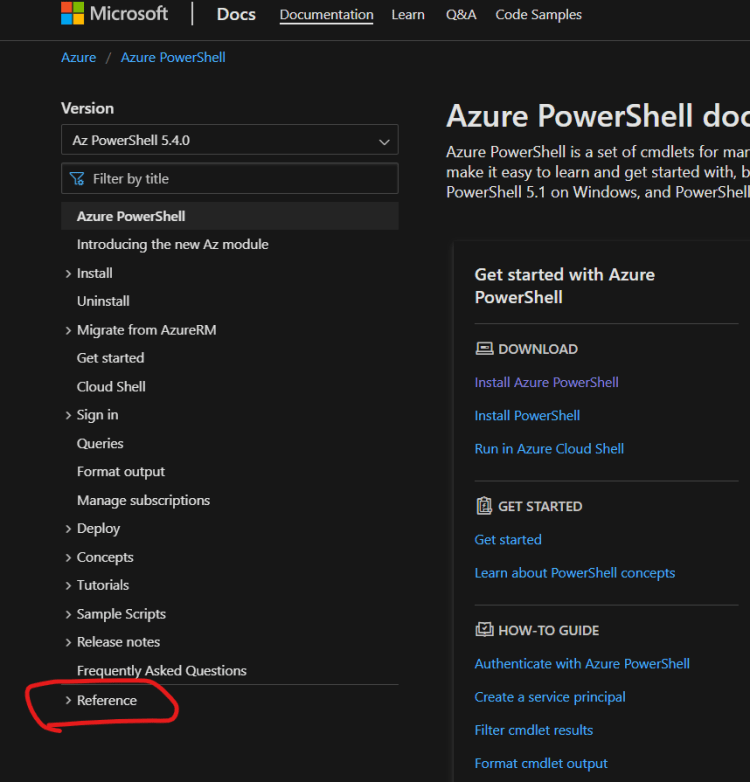Open the Install PowerShell link
The height and width of the screenshot is (782, 750).
[527, 416]
